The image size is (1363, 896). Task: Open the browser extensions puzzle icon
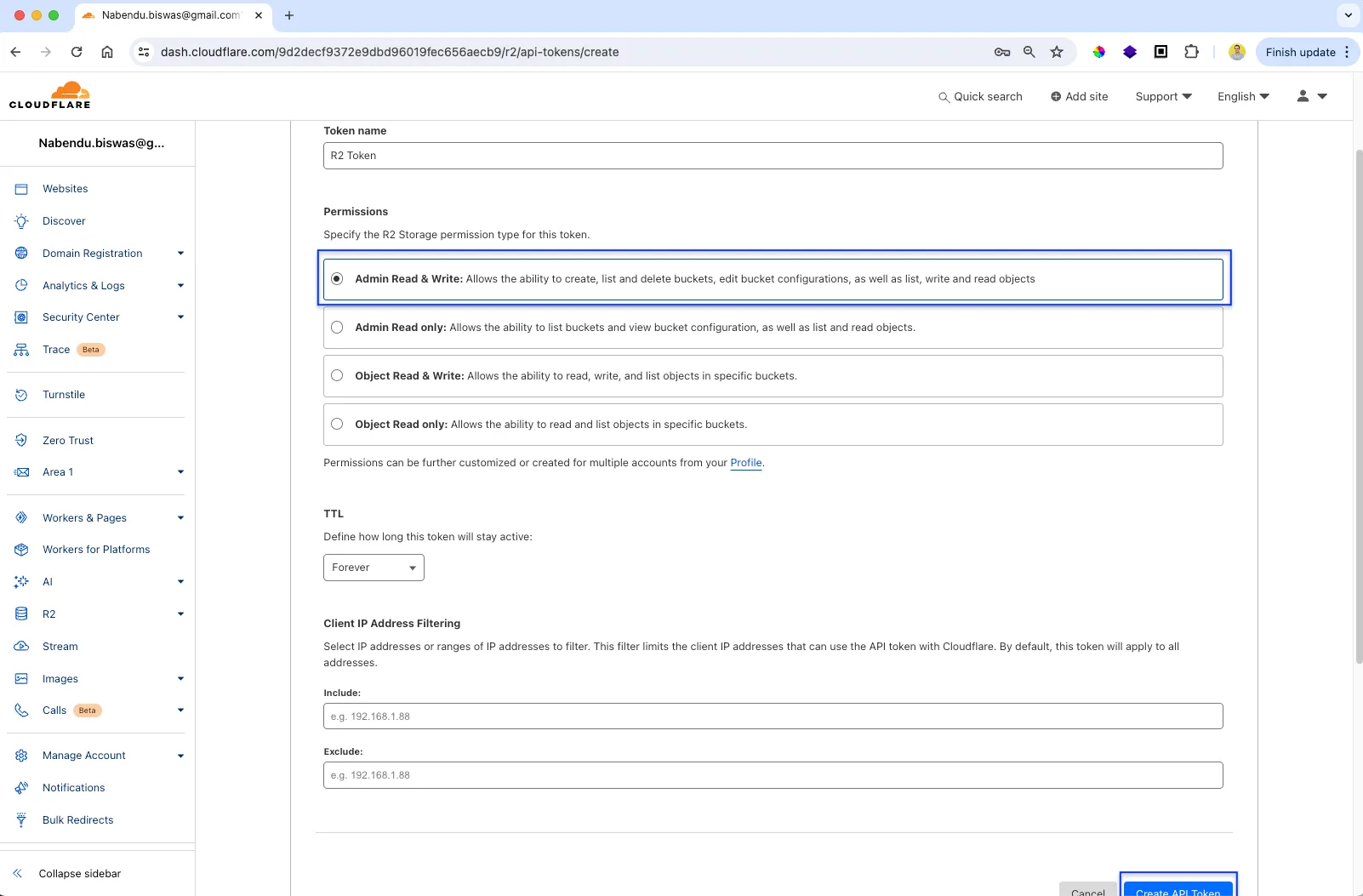(x=1191, y=52)
